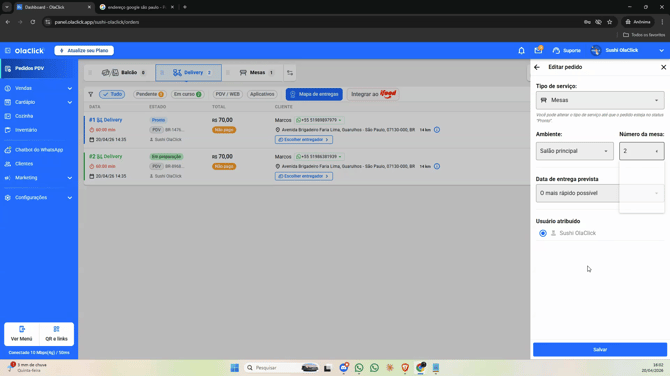670x376 pixels.
Task: Toggle the PDV / WEB filter chip
Action: 227,94
